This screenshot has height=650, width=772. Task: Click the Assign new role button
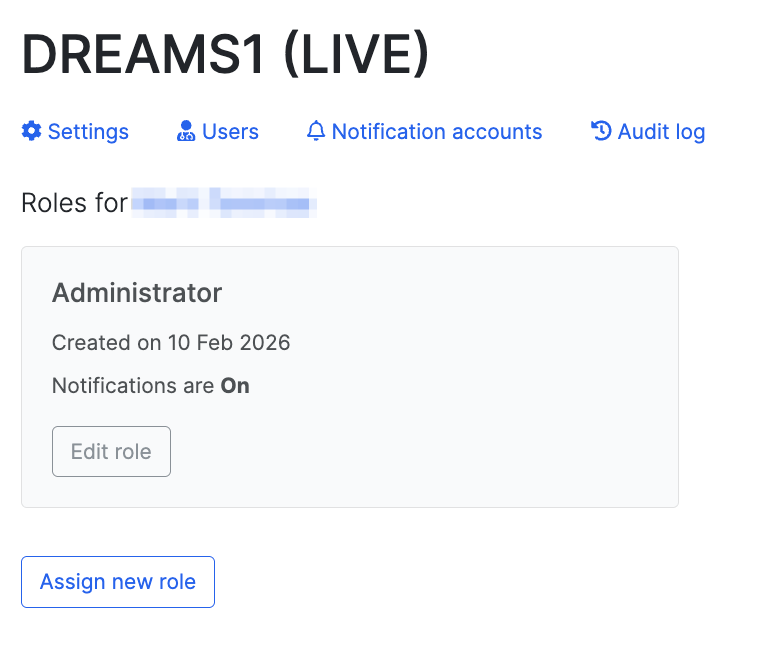tap(118, 582)
